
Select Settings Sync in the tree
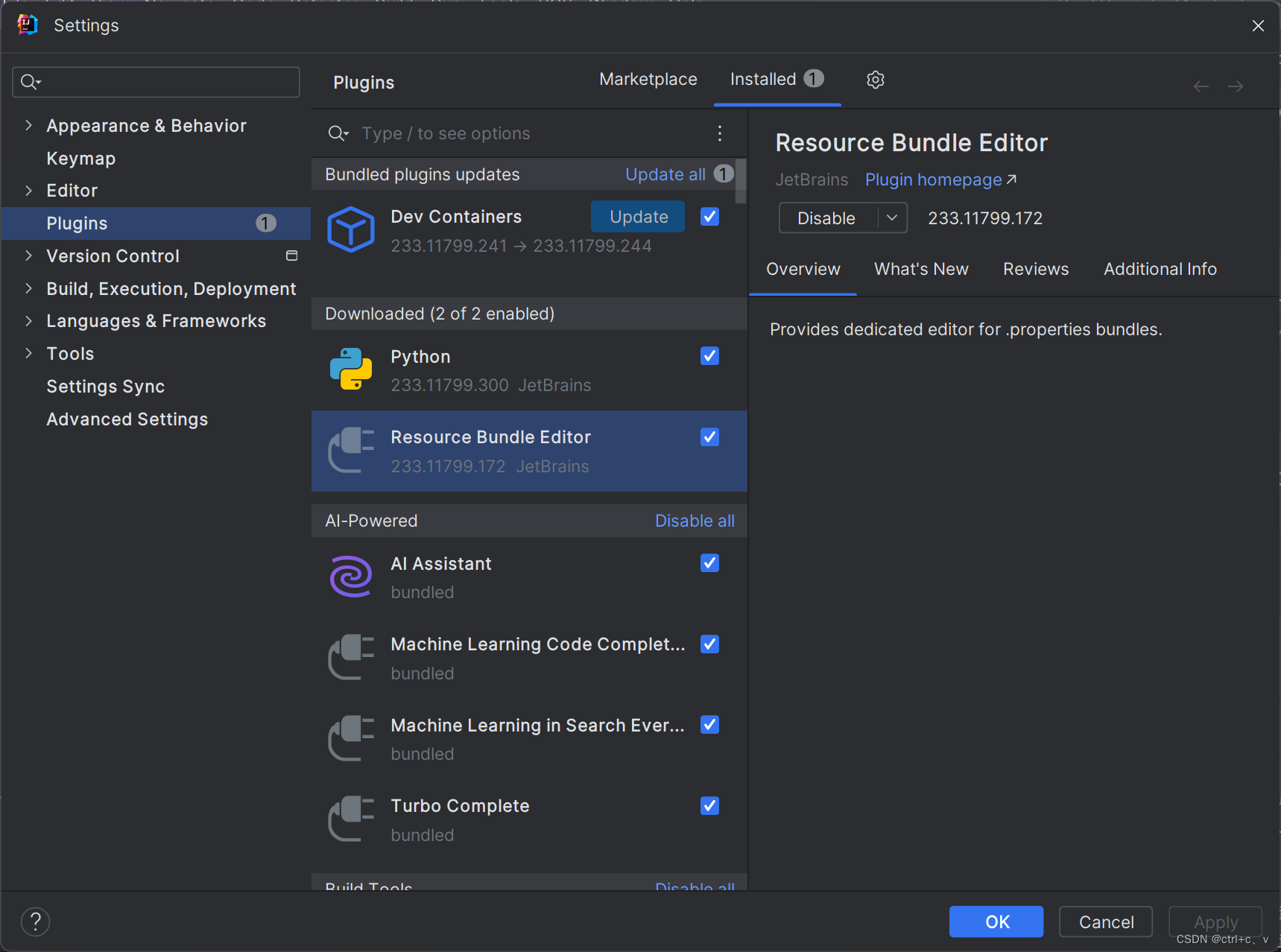105,386
